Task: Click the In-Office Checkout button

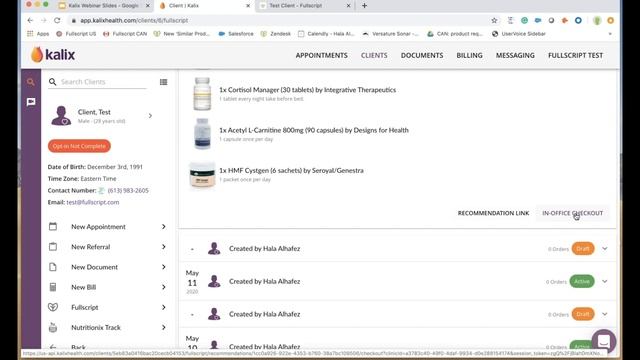Action: click(x=572, y=213)
